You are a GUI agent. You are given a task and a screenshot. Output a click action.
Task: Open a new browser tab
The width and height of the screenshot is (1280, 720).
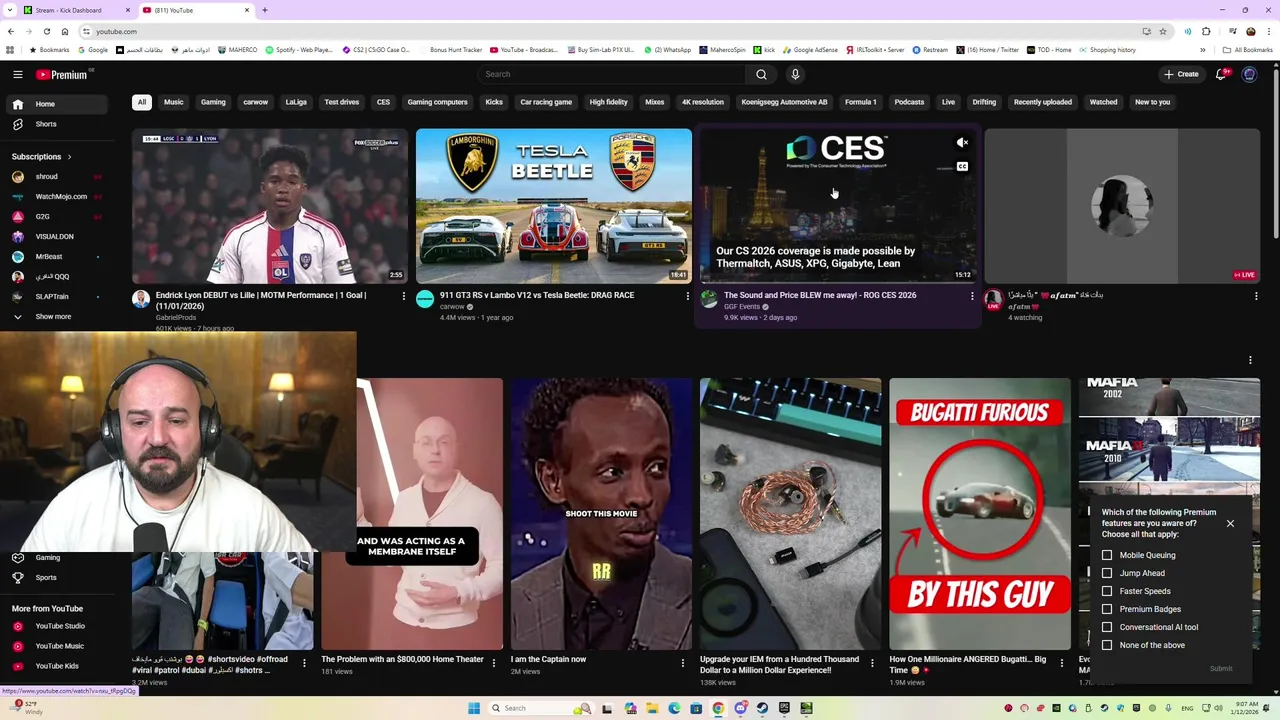265,10
